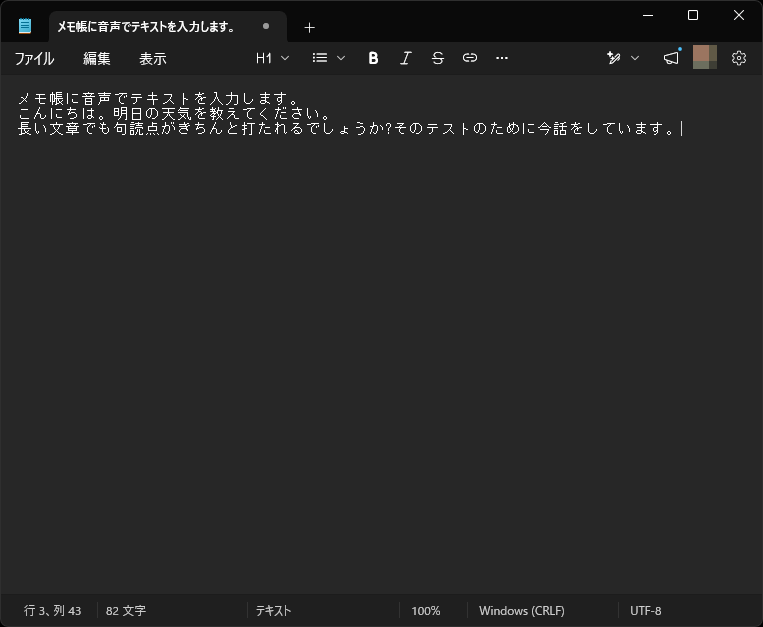Click first text line メモ帳に音声でテキストを入力します。
763x627 pixels.
159,99
